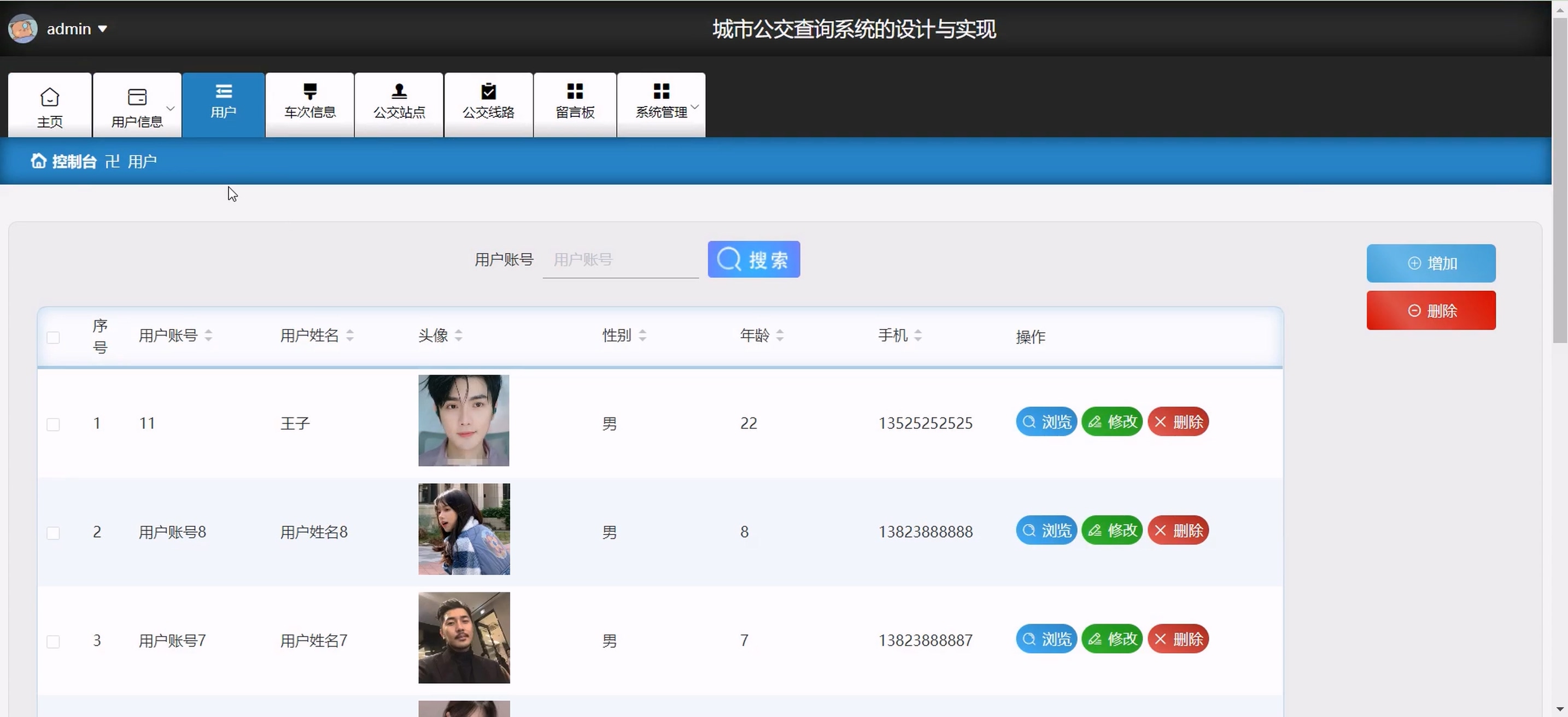Open the 系统管理 menu
1568x717 pixels.
[x=662, y=105]
